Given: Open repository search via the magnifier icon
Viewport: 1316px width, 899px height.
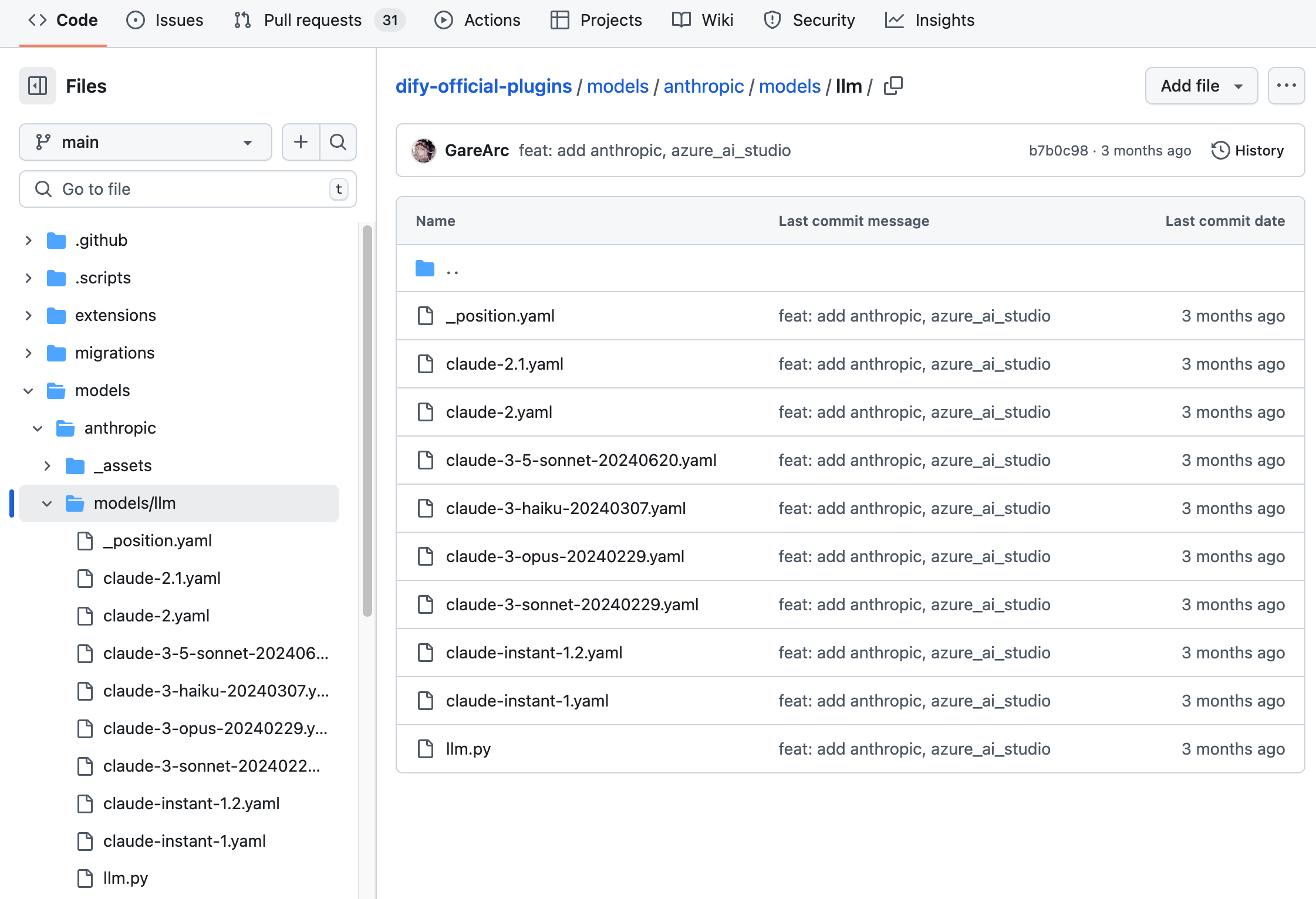Looking at the screenshot, I should click(x=338, y=142).
